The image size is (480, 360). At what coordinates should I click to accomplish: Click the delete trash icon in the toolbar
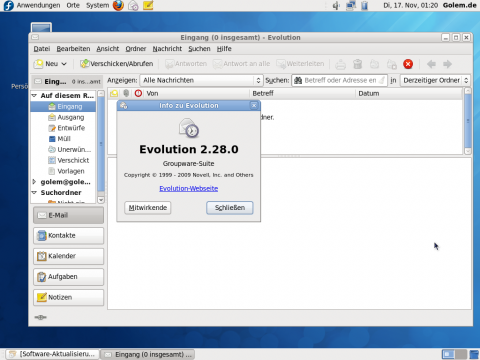pos(358,64)
